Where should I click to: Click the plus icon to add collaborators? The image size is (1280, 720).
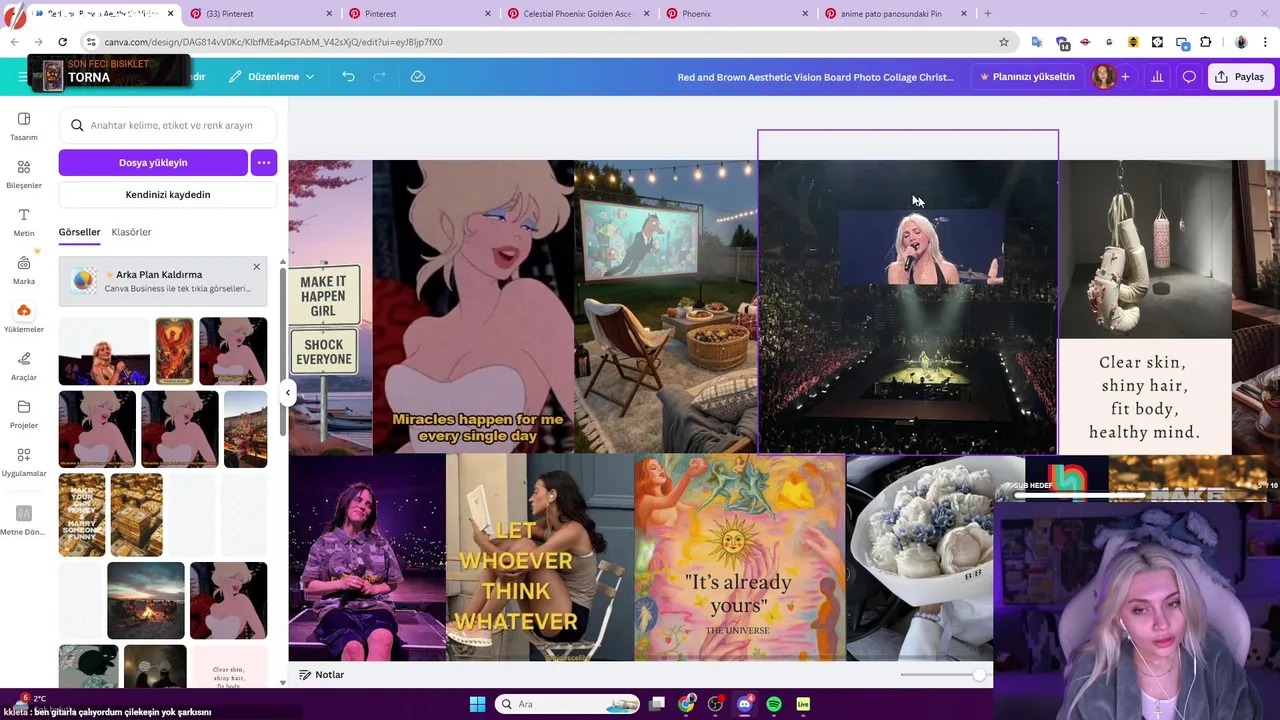point(1125,77)
